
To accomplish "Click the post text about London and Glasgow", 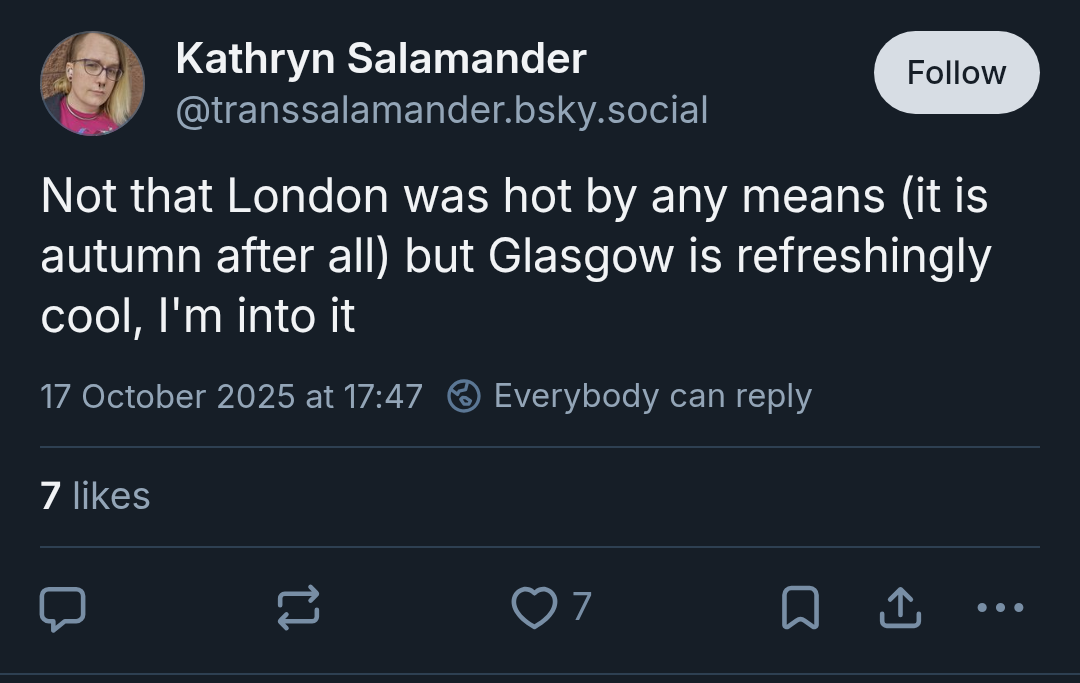I will [x=515, y=256].
